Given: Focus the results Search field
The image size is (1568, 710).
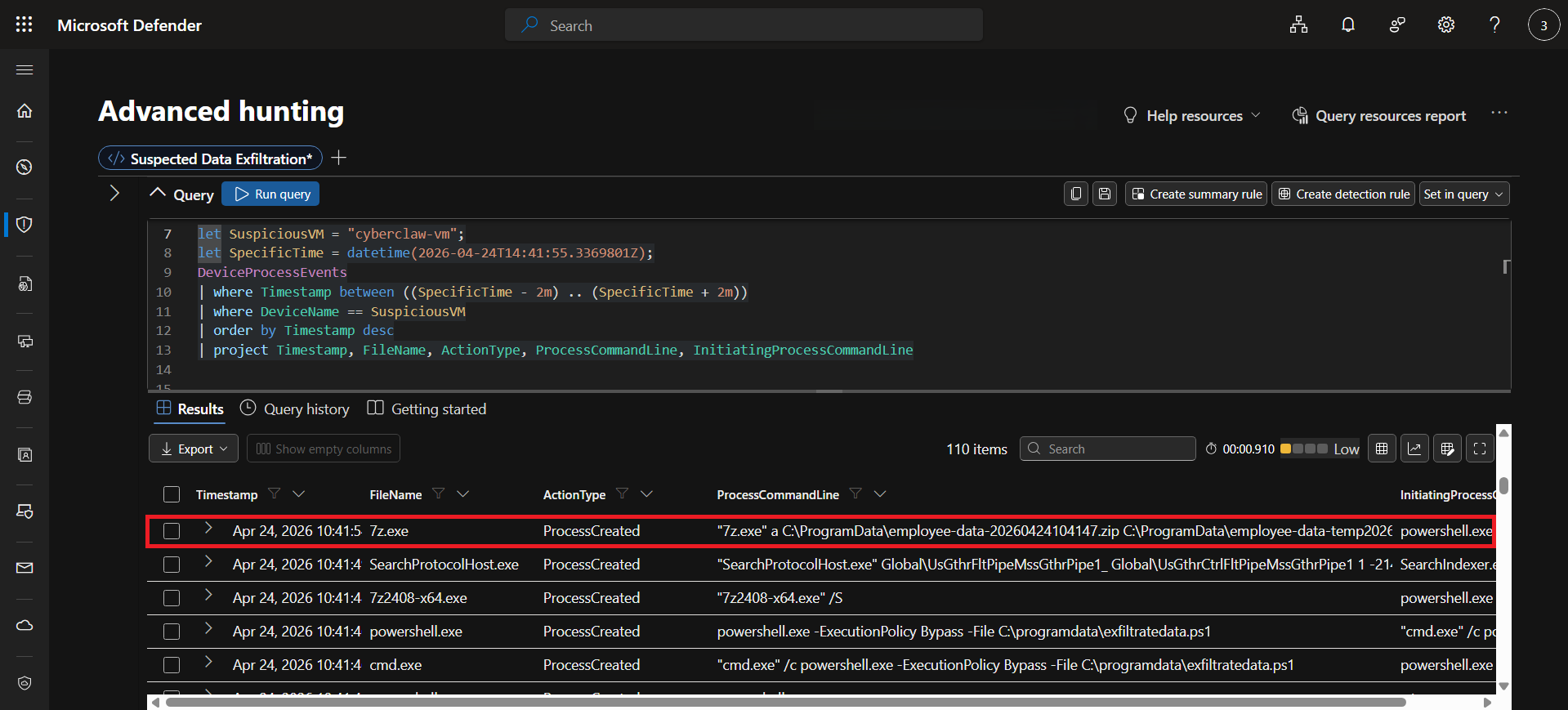Looking at the screenshot, I should [x=1108, y=449].
